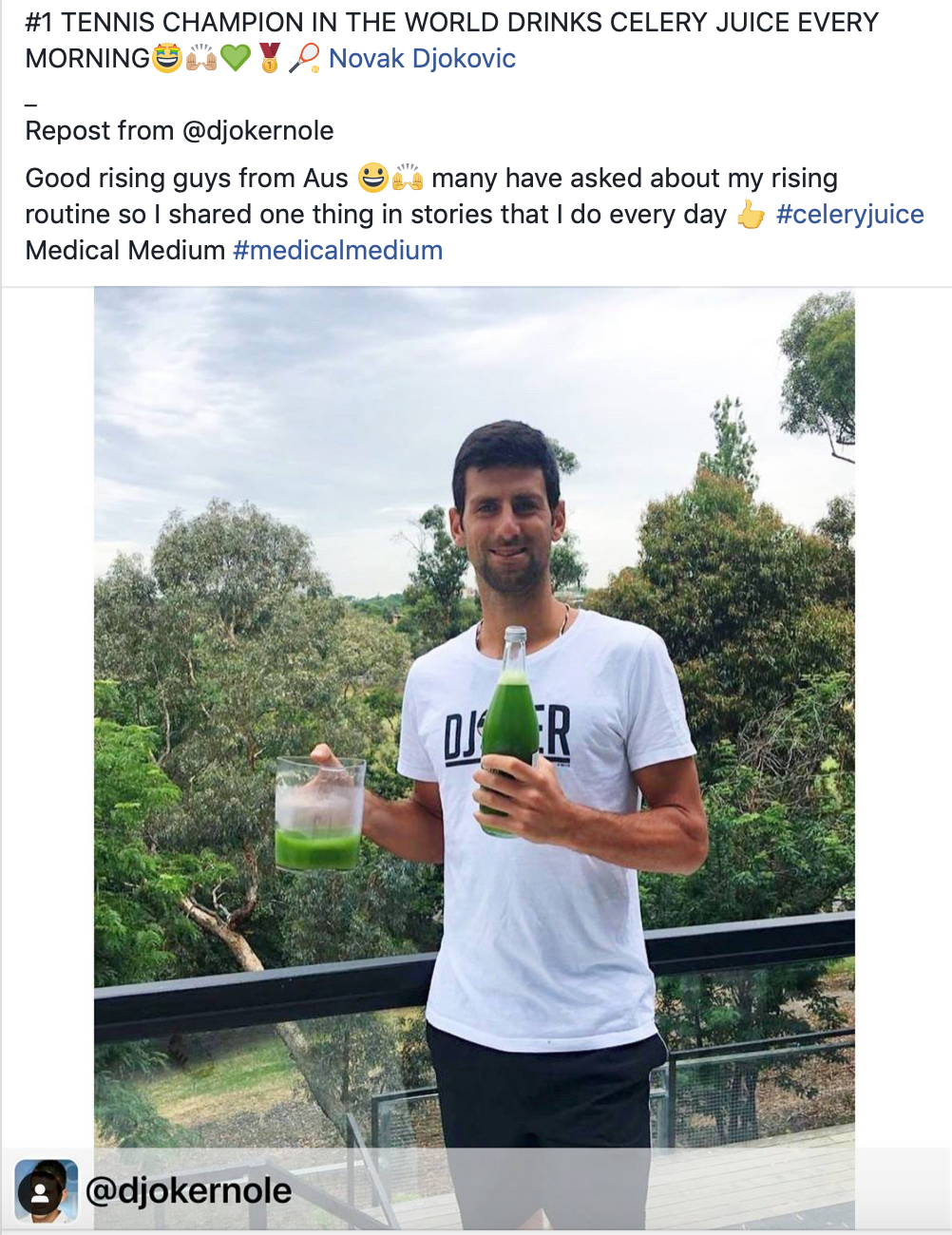The image size is (952, 1235).
Task: Click the @djokernole overlay username
Action: coord(188,1190)
